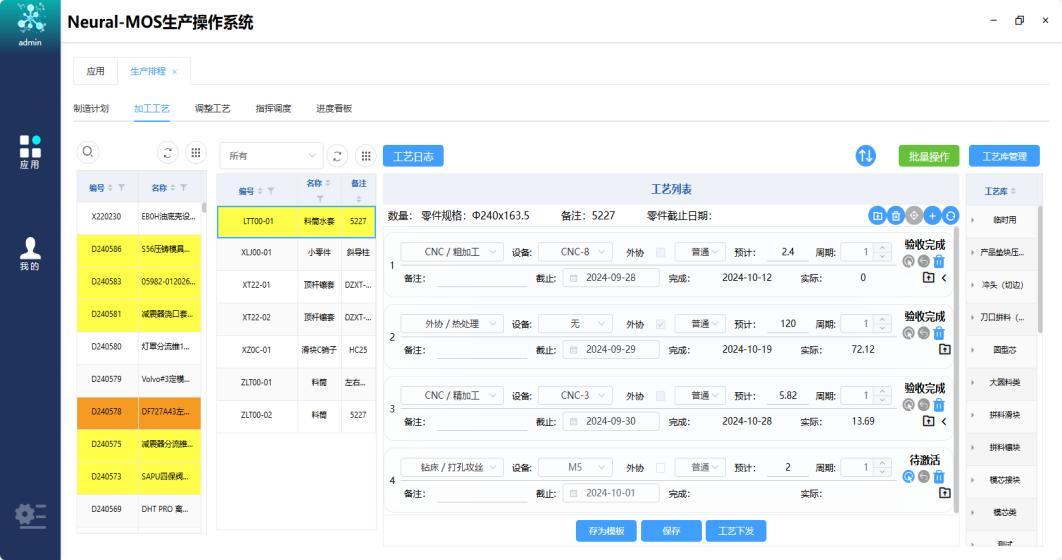The height and width of the screenshot is (560, 1062).
Task: Click the blue refresh icon in process list header
Action: point(950,215)
